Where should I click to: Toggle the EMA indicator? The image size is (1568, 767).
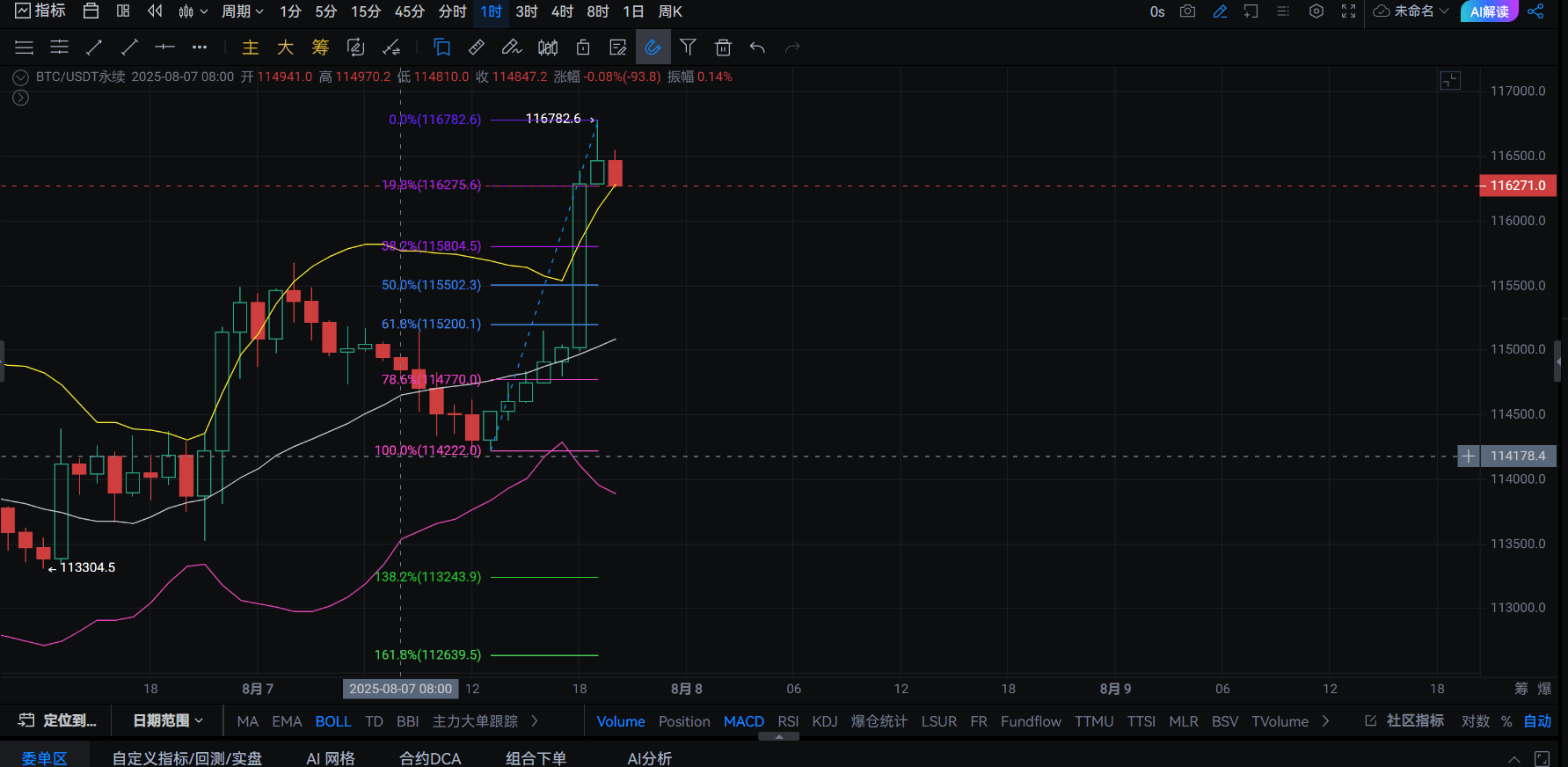point(287,721)
